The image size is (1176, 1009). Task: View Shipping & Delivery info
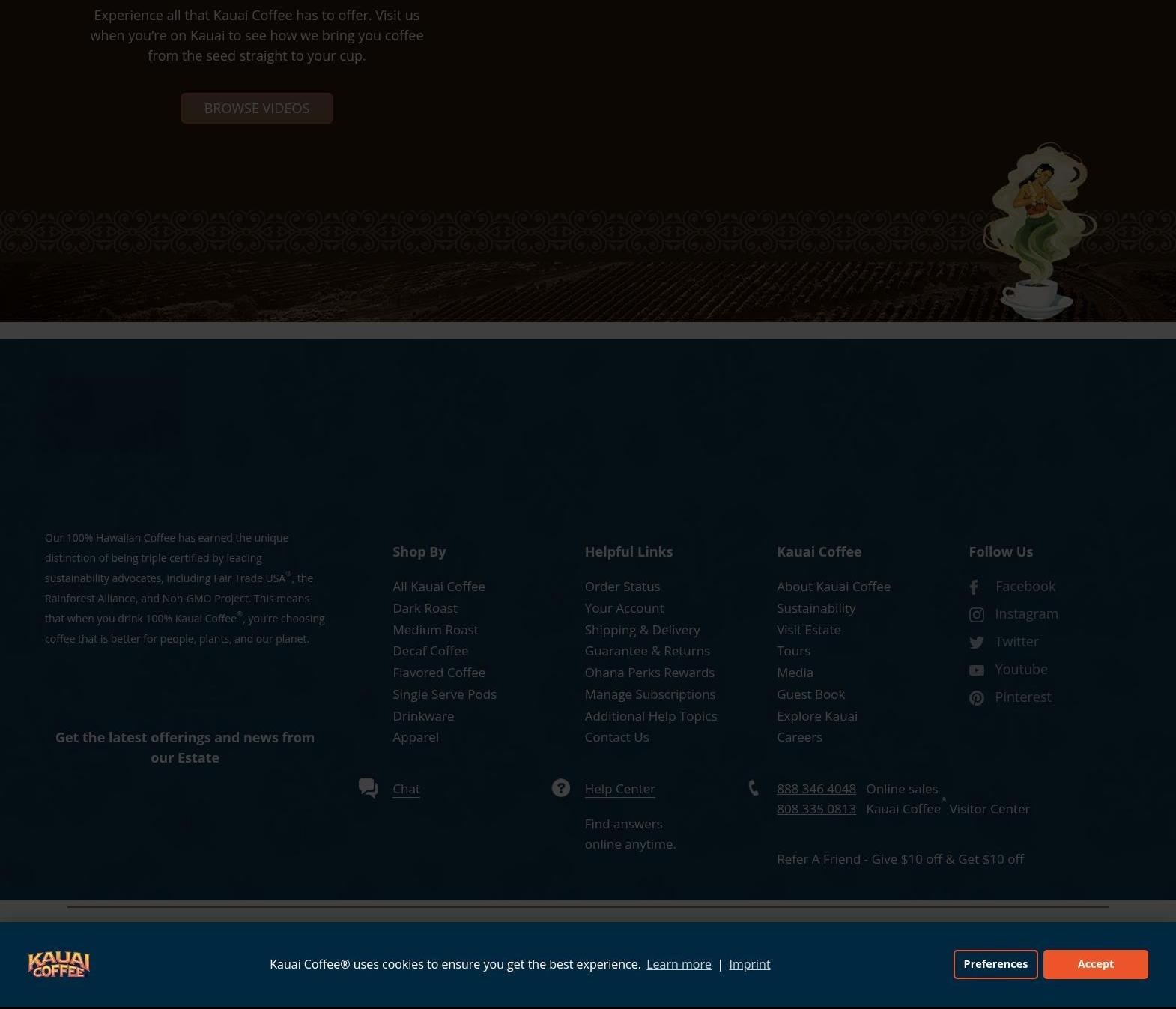tap(643, 630)
